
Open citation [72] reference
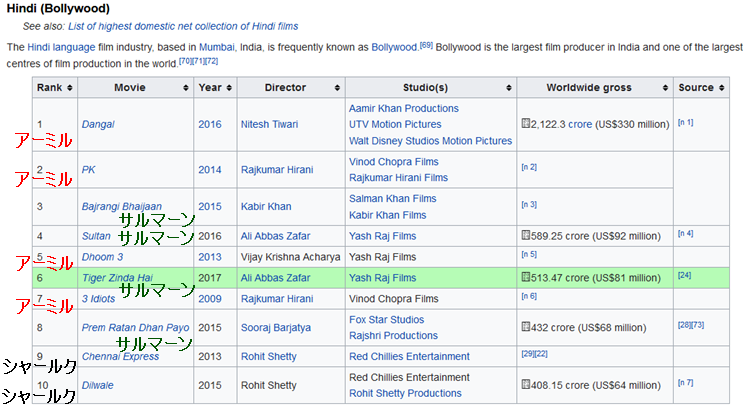211,61
